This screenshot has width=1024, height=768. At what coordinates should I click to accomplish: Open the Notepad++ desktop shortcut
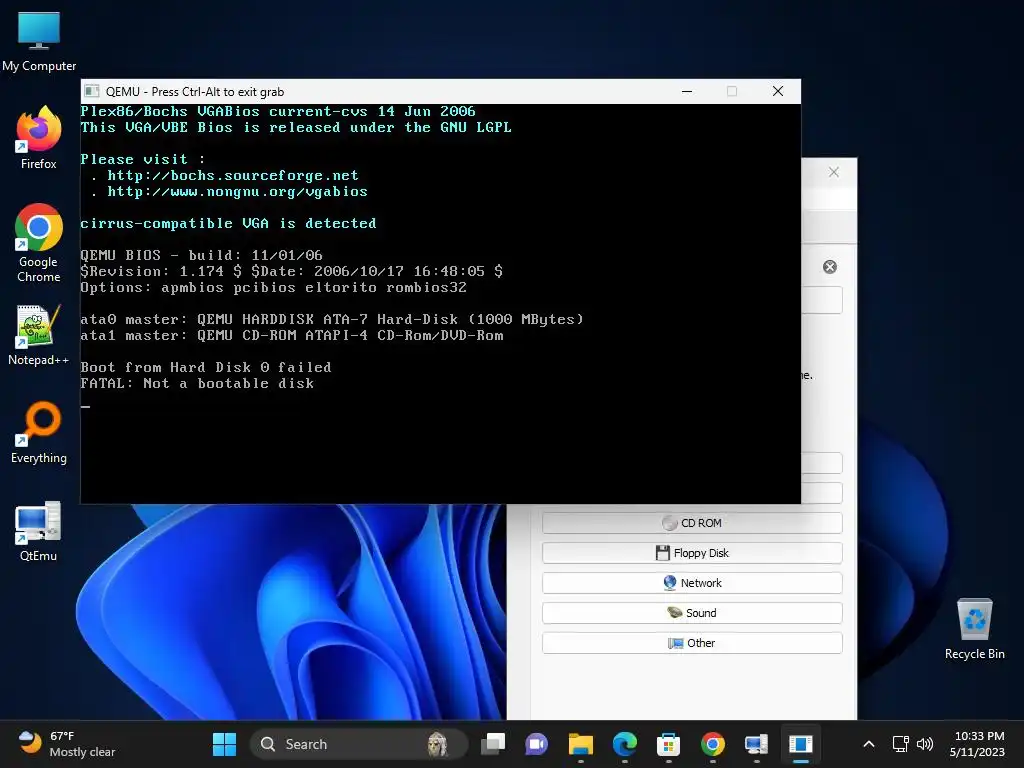[x=39, y=335]
